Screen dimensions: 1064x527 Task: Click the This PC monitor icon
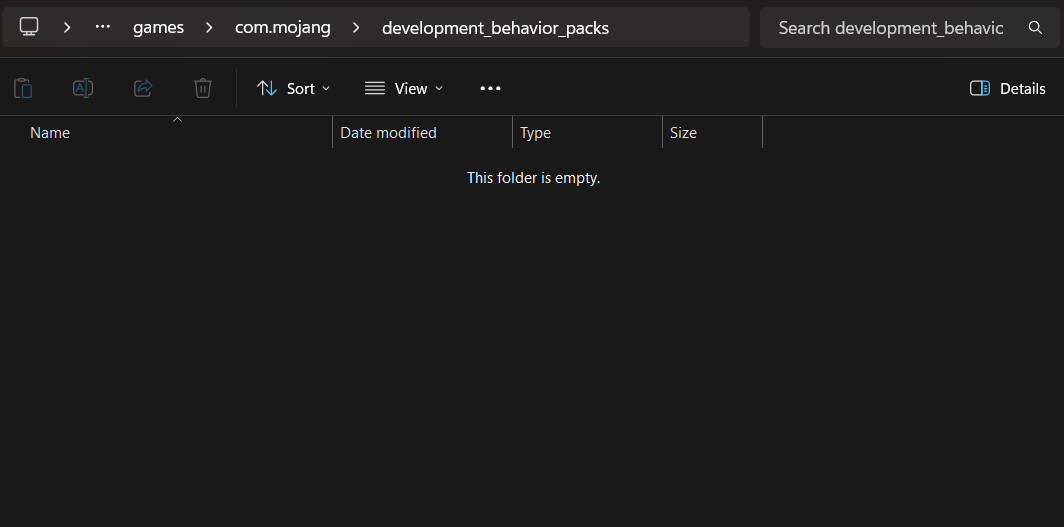point(29,27)
